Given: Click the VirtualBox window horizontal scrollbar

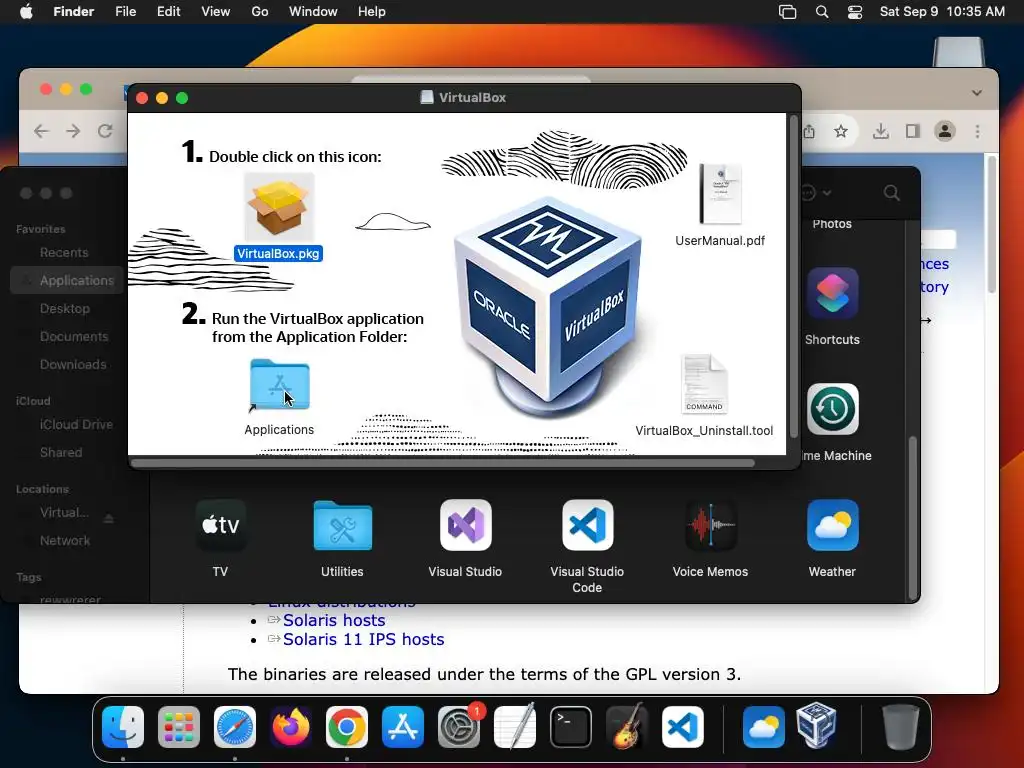Looking at the screenshot, I should coord(443,463).
